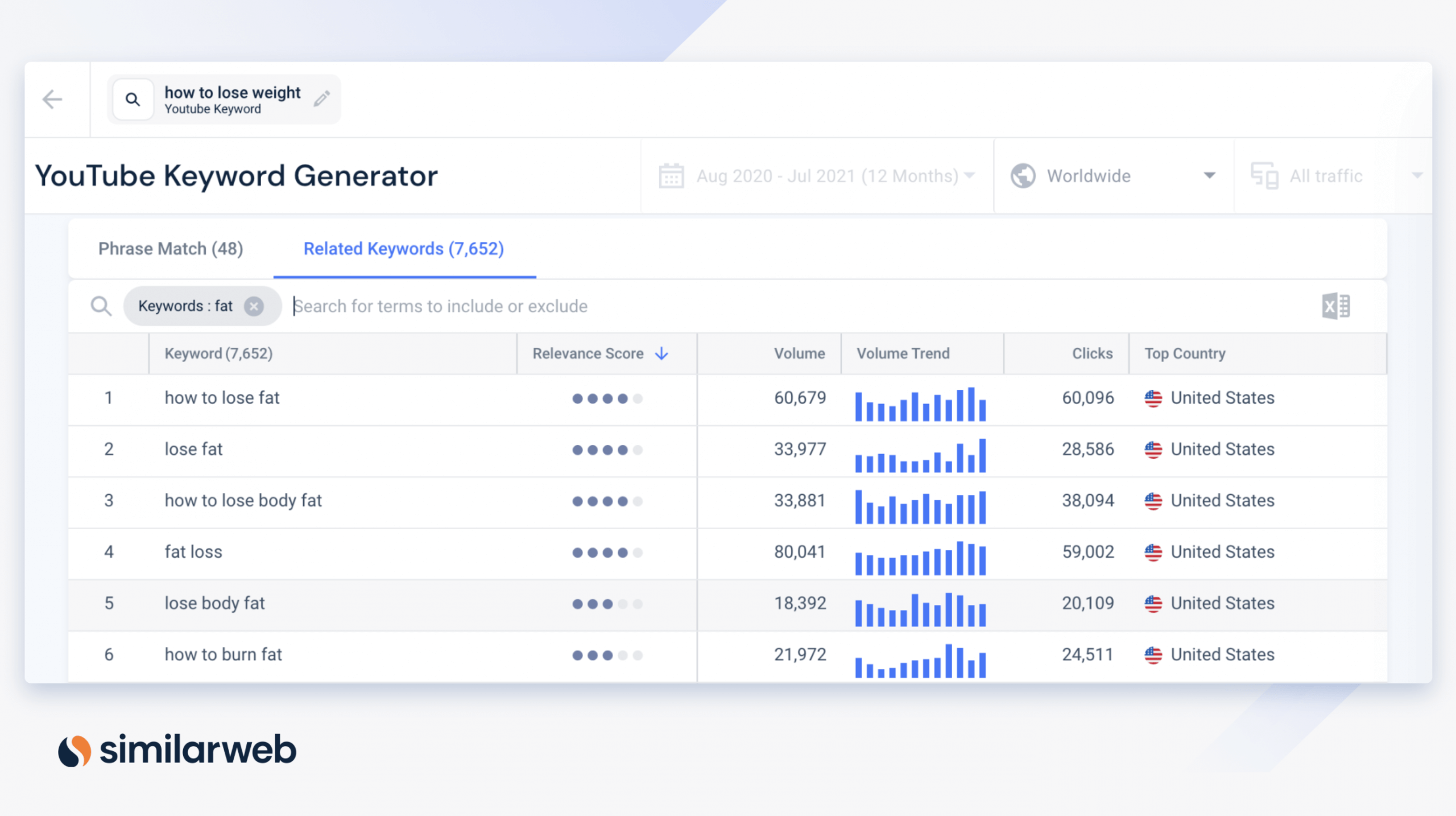Go back using the left arrow
This screenshot has width=1456, height=816.
[52, 99]
